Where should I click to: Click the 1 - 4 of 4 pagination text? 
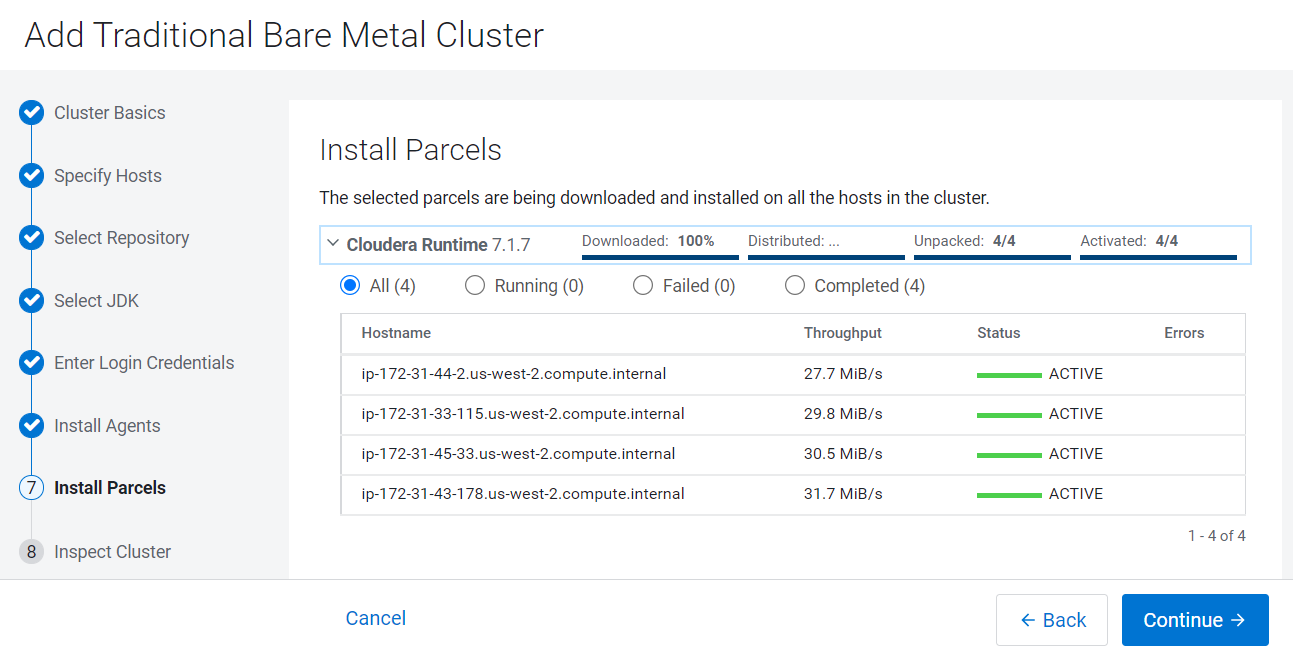1216,536
